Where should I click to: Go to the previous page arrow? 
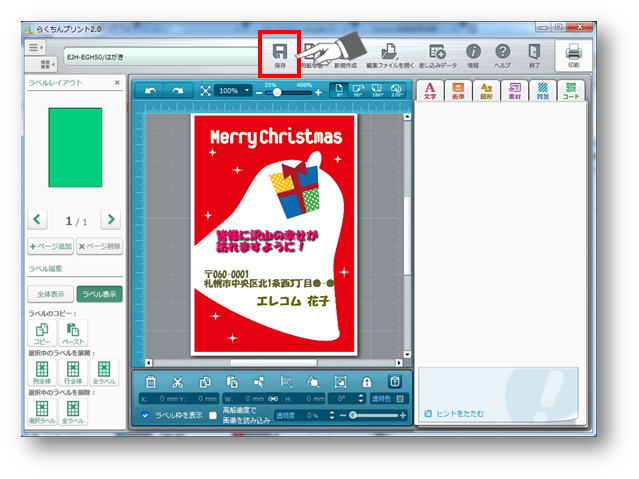tap(37, 220)
